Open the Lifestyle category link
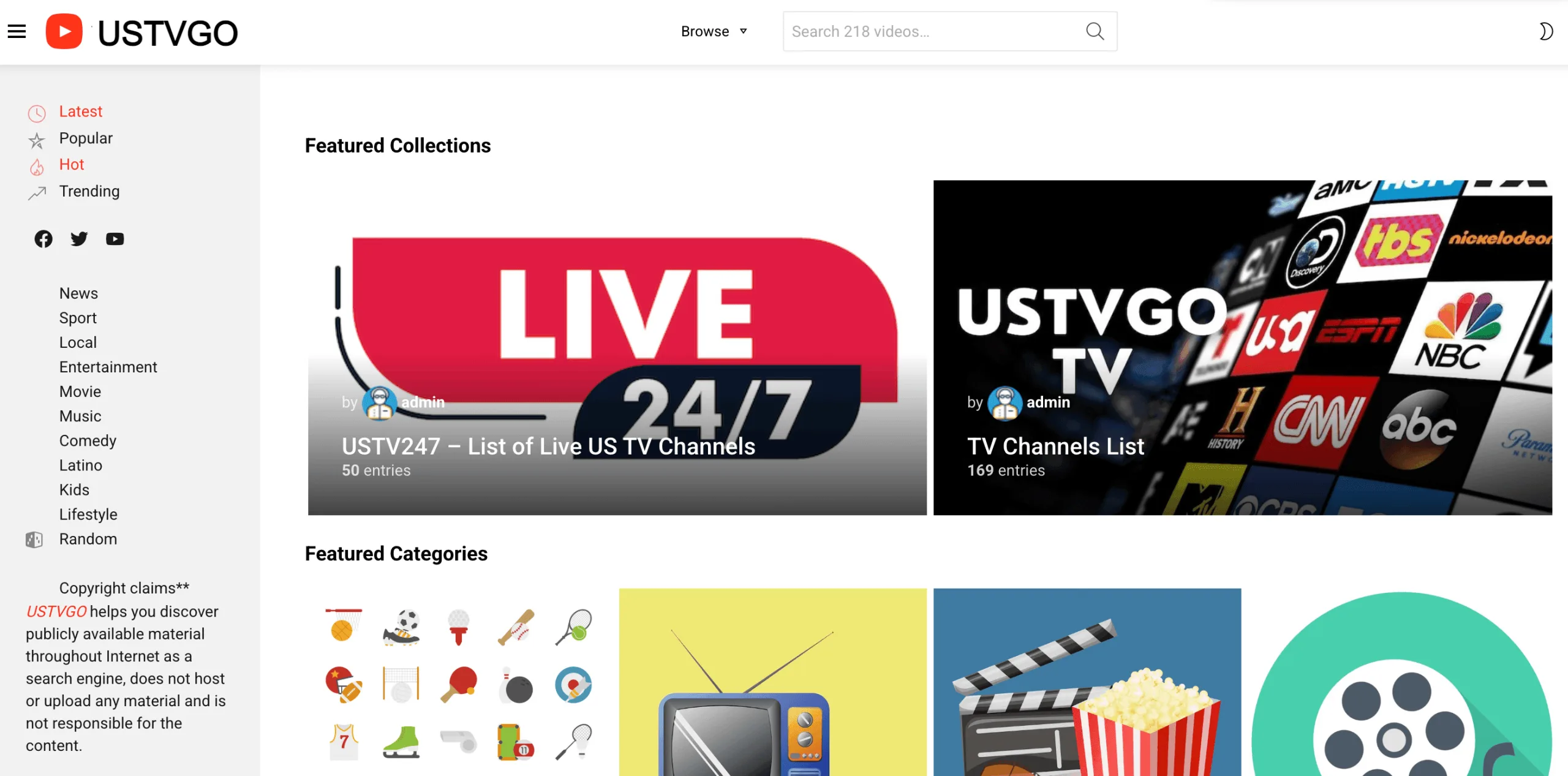This screenshot has width=1568, height=776. 88,514
